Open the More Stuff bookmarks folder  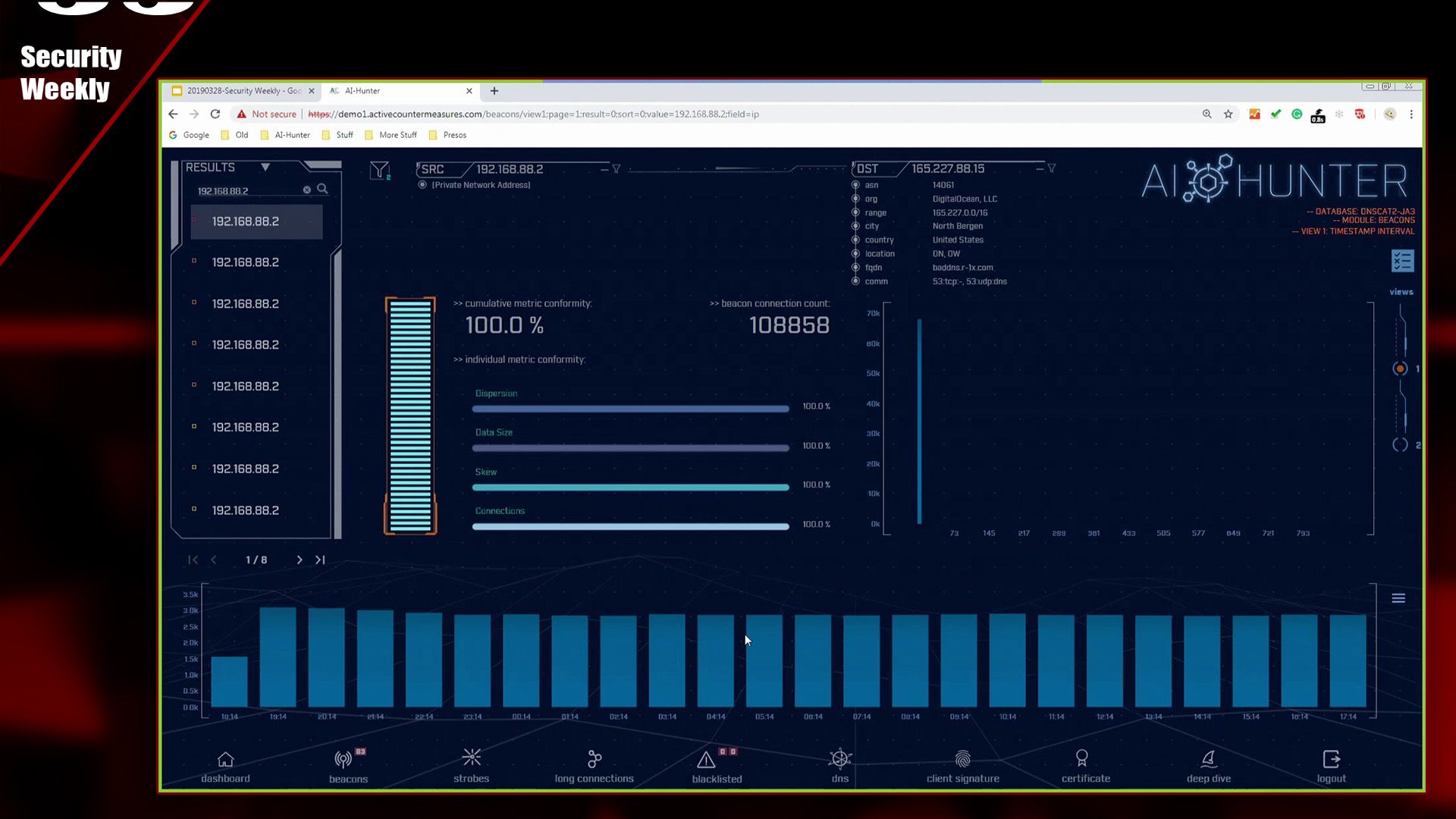[391, 135]
